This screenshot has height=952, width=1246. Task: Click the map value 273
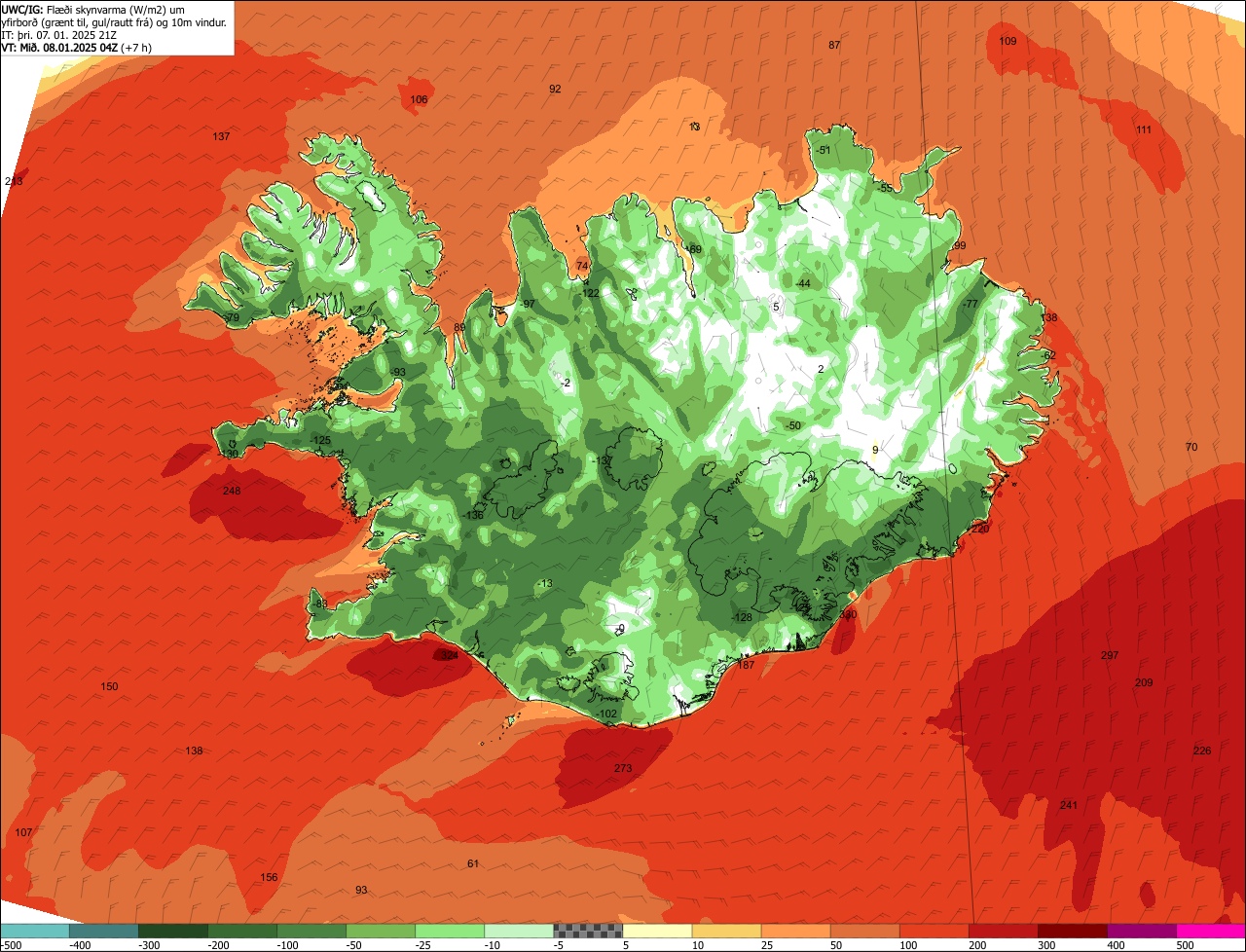pos(623,768)
